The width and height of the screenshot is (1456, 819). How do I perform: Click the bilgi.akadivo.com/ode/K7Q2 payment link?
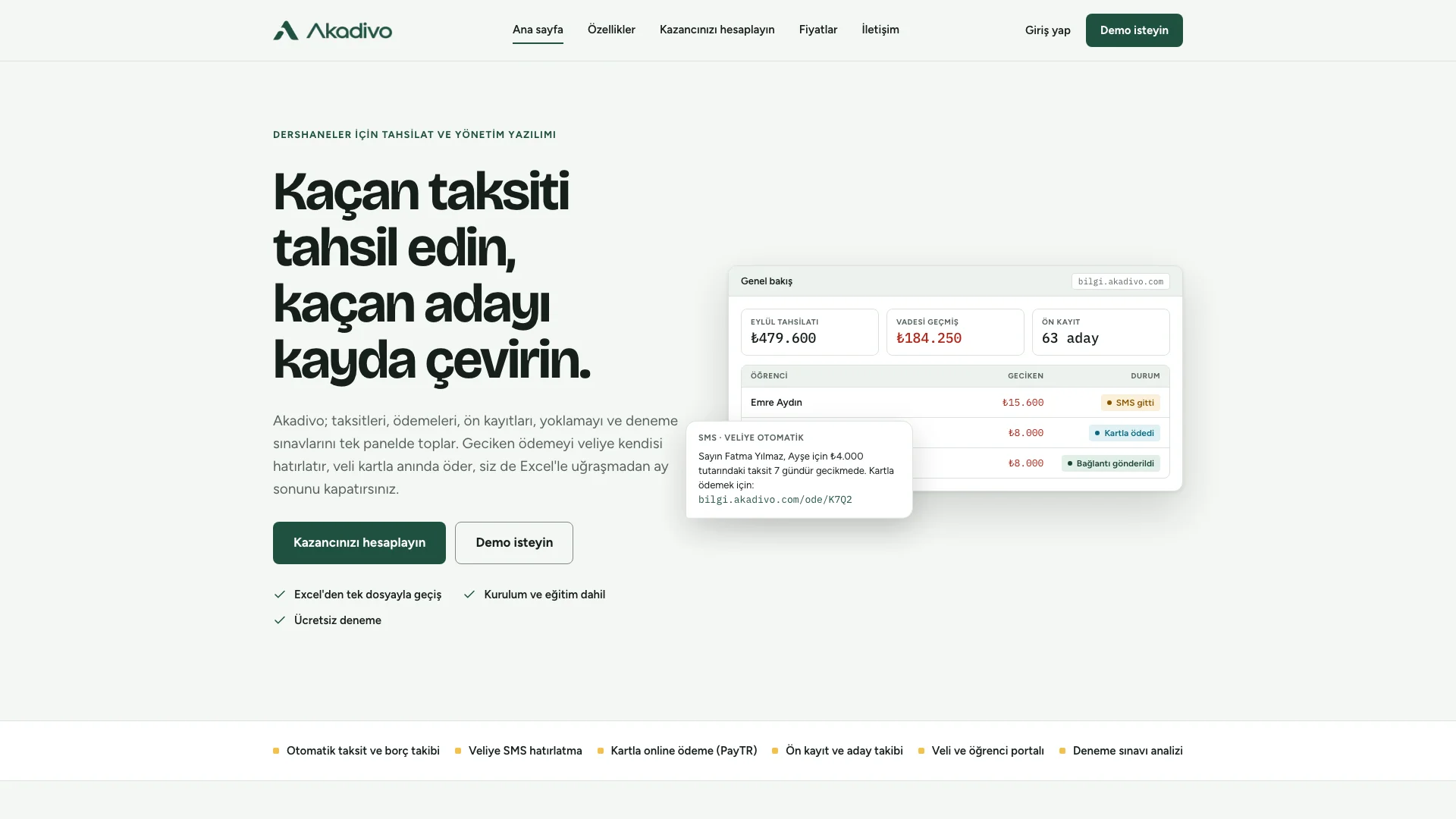click(775, 500)
